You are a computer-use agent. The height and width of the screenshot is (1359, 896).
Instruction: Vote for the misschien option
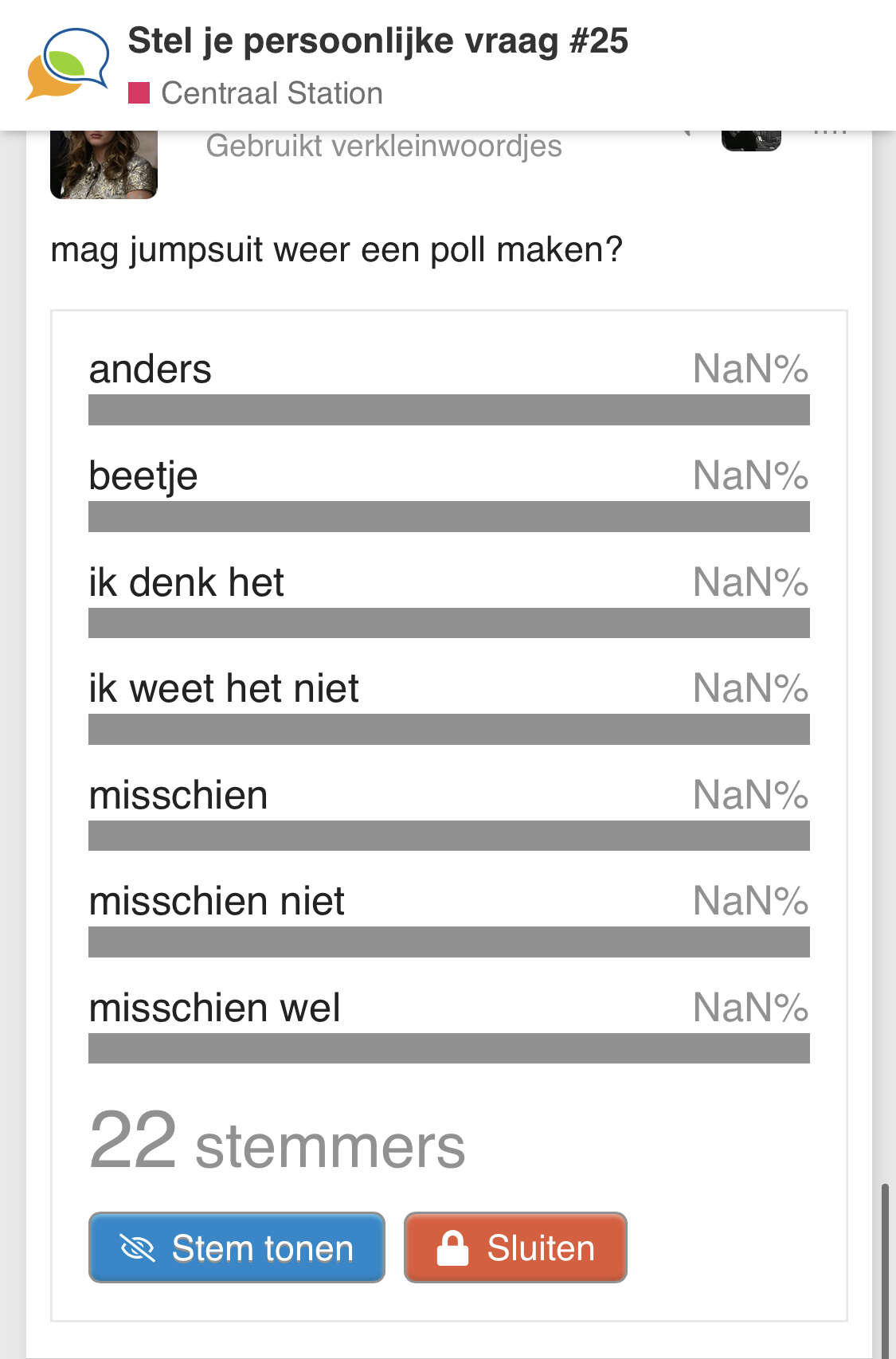point(448,813)
